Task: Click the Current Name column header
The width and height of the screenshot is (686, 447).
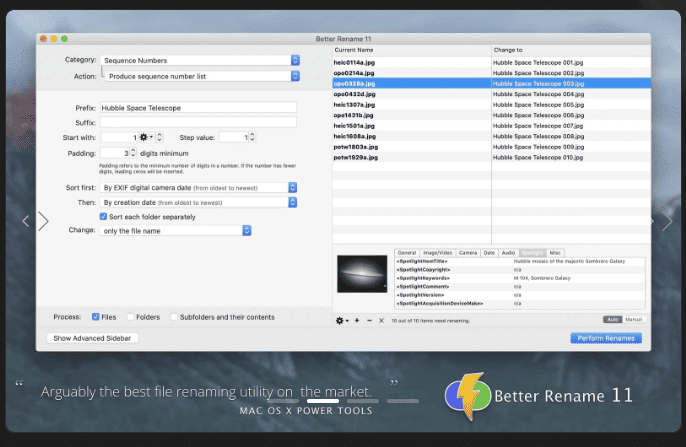Action: [412, 50]
